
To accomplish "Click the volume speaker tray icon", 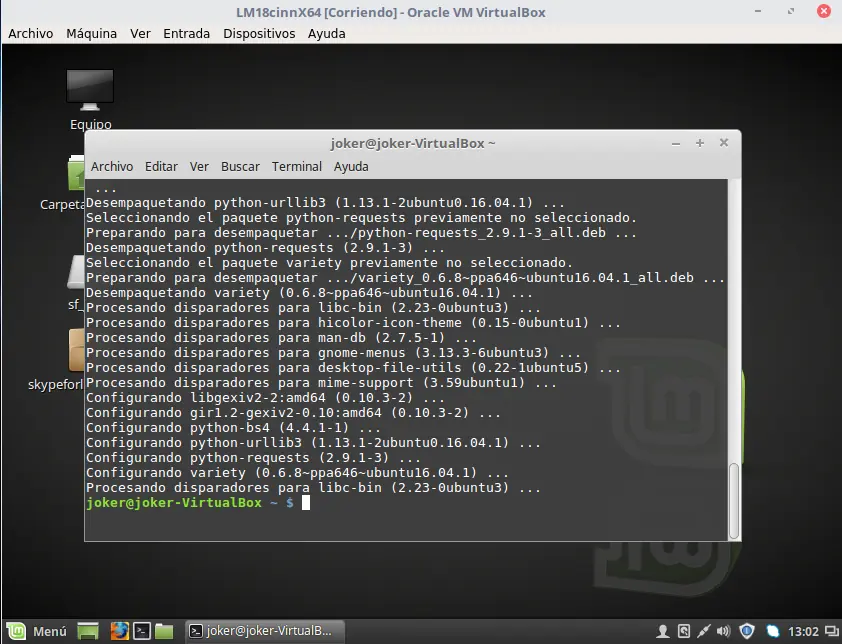I will (724, 631).
